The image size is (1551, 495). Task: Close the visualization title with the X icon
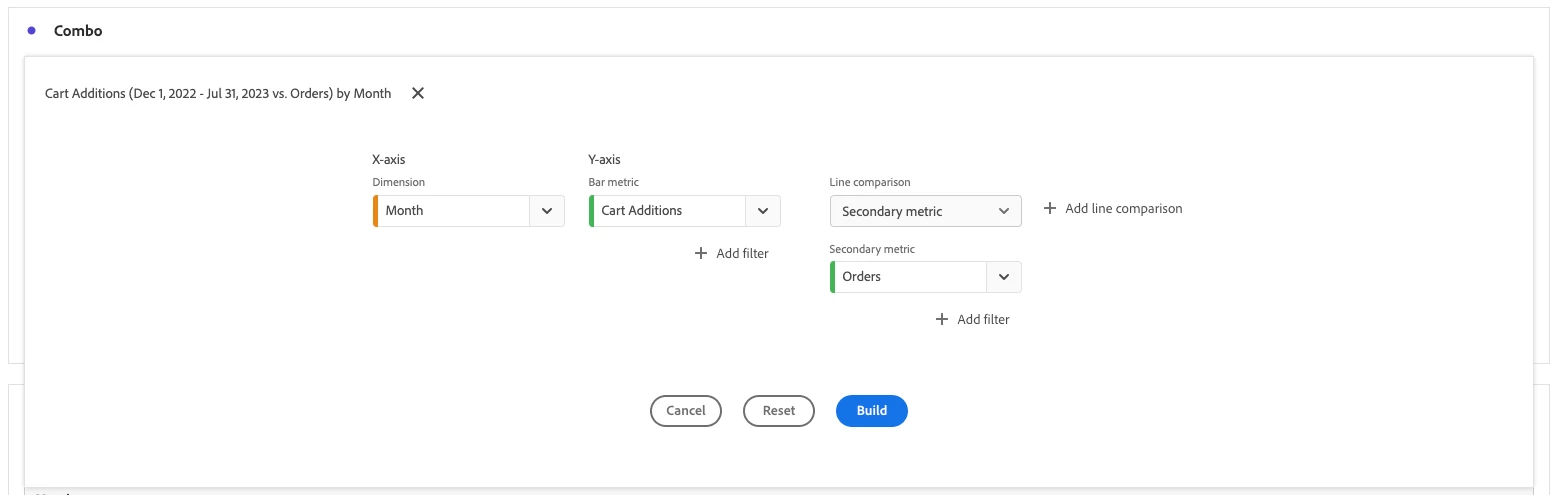click(418, 93)
